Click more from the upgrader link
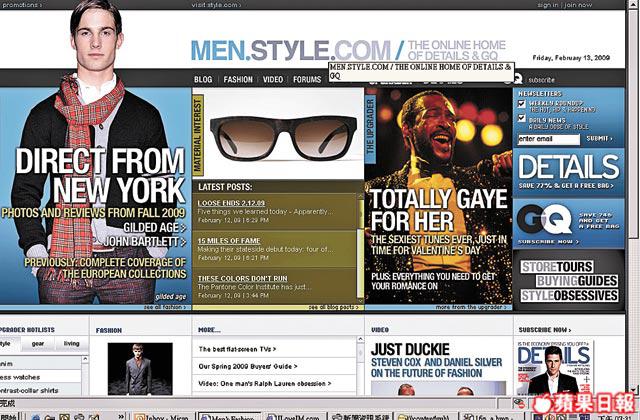This screenshot has height=420, width=640. click(x=471, y=307)
